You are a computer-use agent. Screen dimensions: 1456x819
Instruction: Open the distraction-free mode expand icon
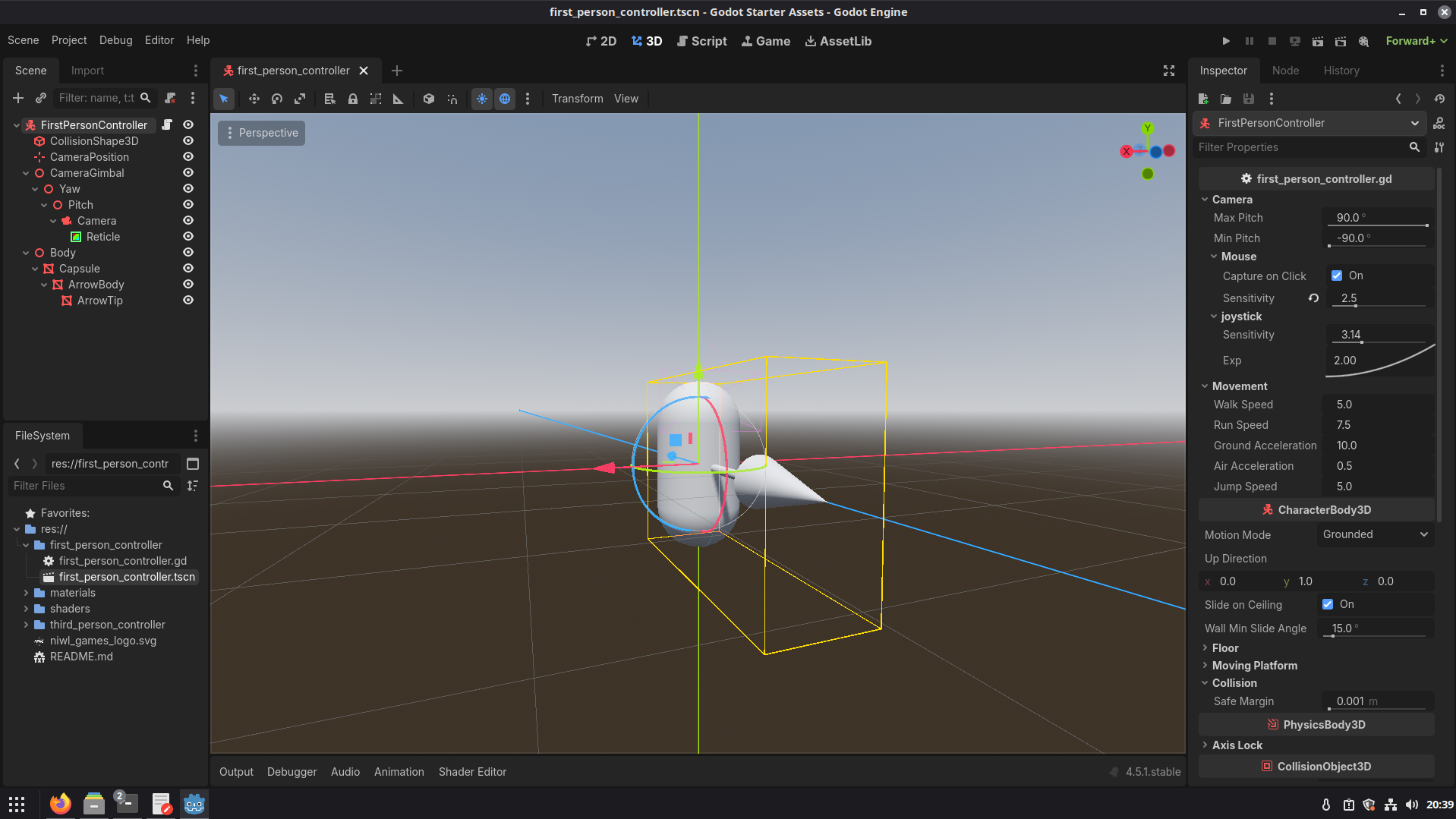click(1169, 71)
